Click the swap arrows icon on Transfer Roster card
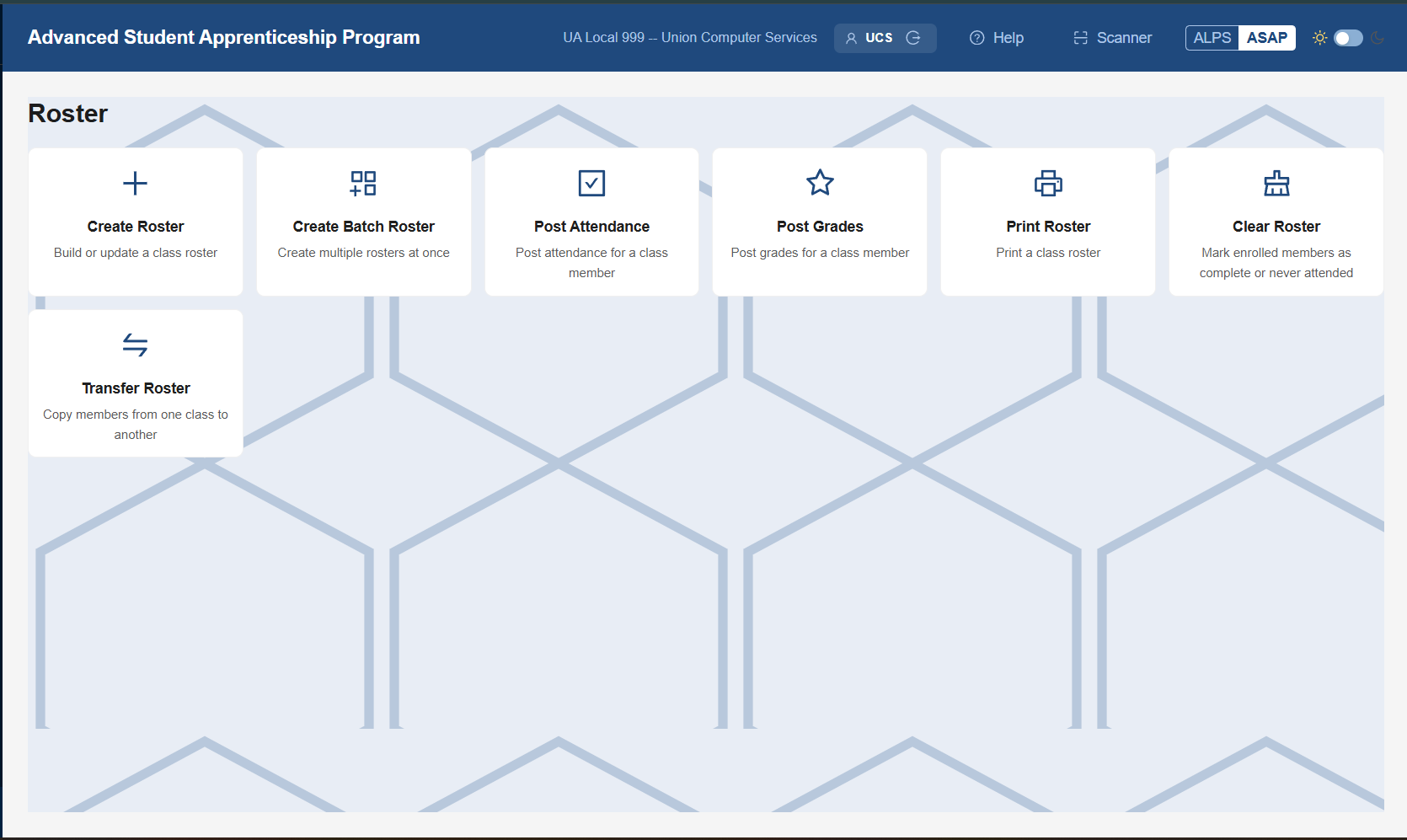Viewport: 1407px width, 840px height. (x=135, y=345)
